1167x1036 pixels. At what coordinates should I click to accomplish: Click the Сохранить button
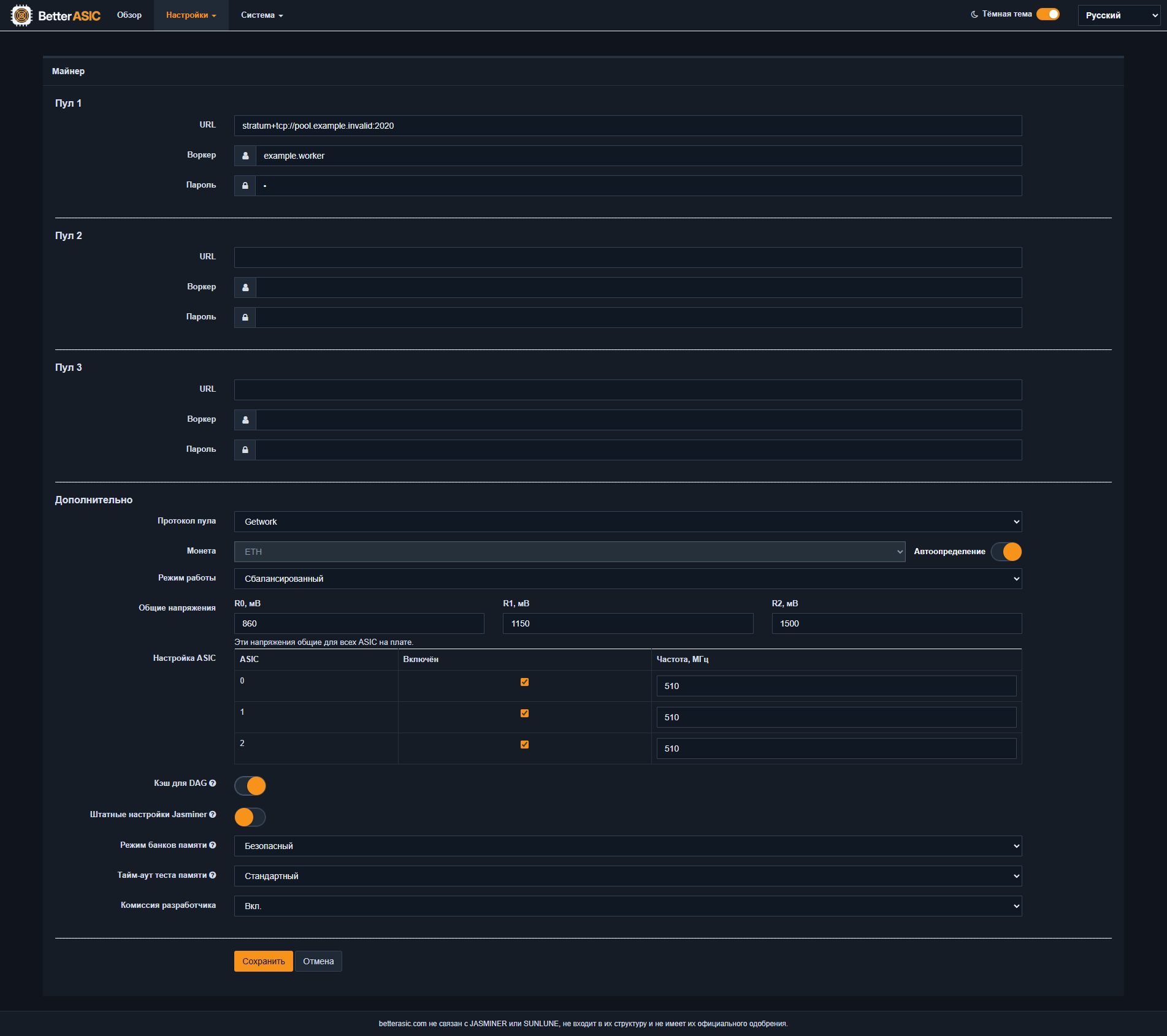264,961
